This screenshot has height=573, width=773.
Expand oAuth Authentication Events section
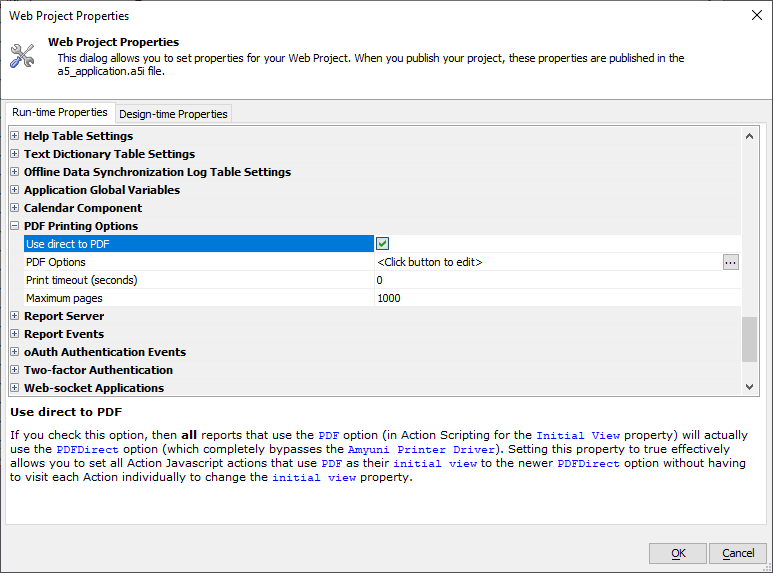tap(15, 352)
